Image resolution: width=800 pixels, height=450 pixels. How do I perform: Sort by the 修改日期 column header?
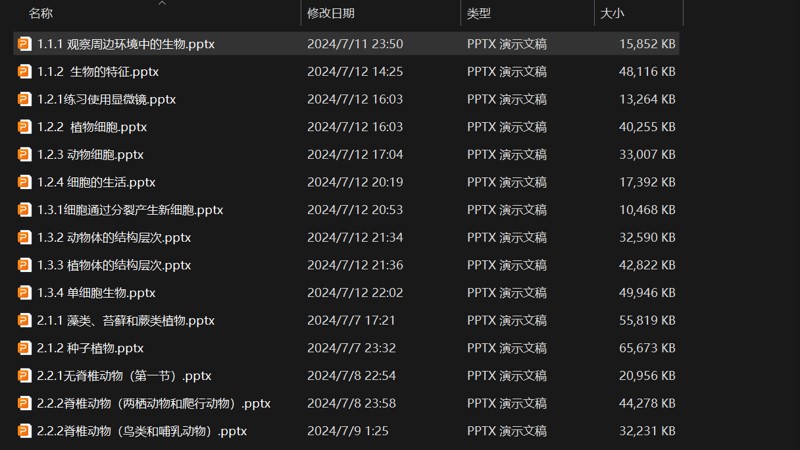tap(330, 14)
